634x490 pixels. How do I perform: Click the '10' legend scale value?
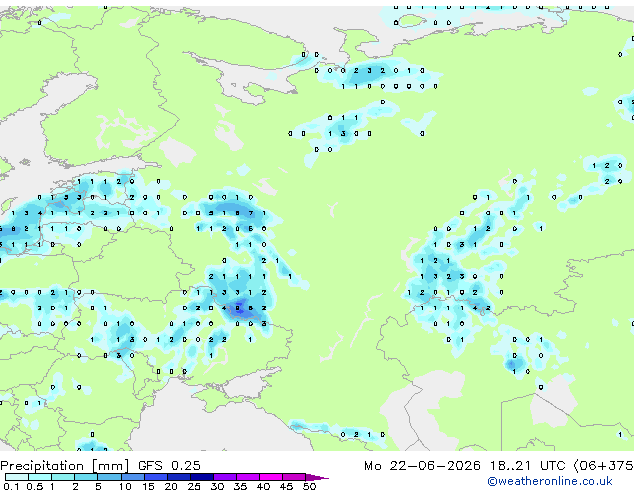click(125, 486)
